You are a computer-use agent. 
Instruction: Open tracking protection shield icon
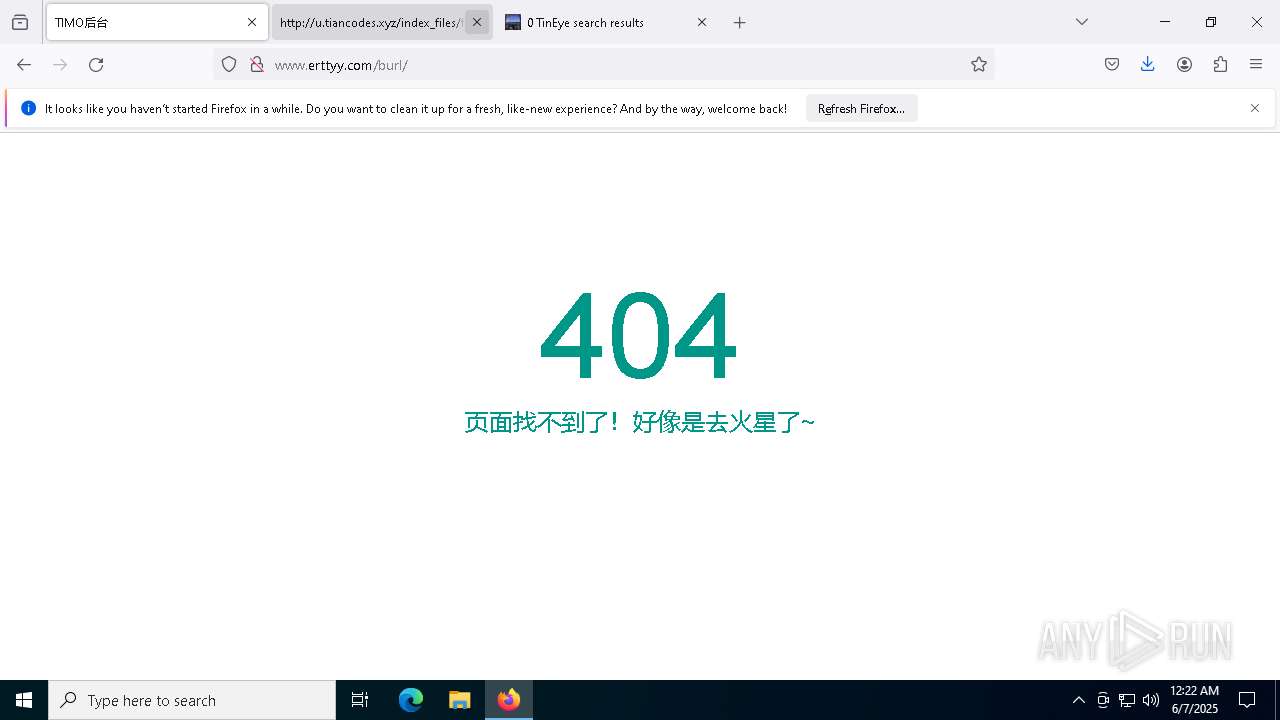click(229, 64)
